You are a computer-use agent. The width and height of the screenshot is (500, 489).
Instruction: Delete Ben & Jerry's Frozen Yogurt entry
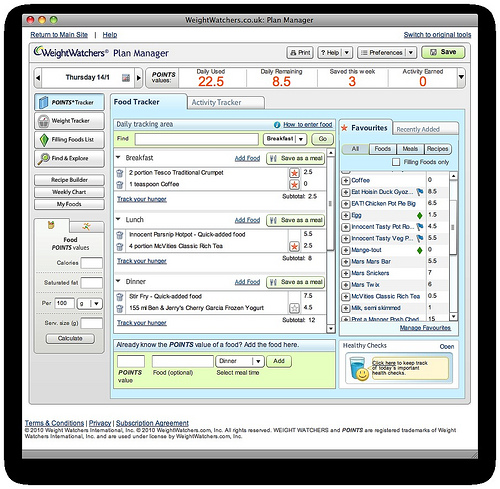[x=119, y=308]
